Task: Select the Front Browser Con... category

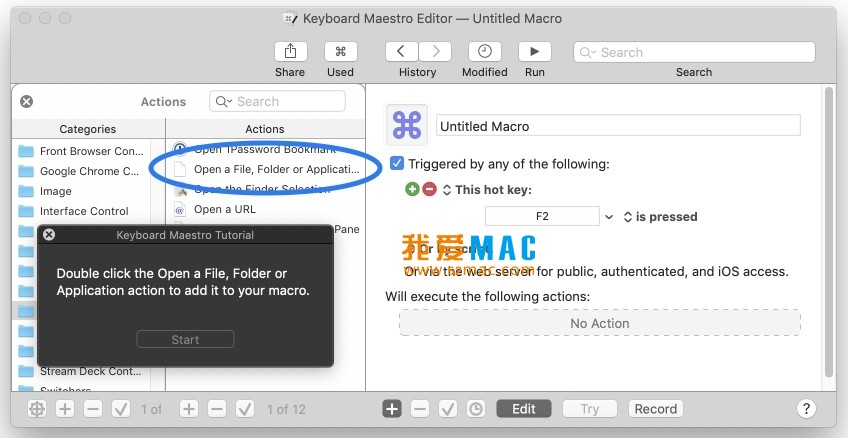Action: 82,151
